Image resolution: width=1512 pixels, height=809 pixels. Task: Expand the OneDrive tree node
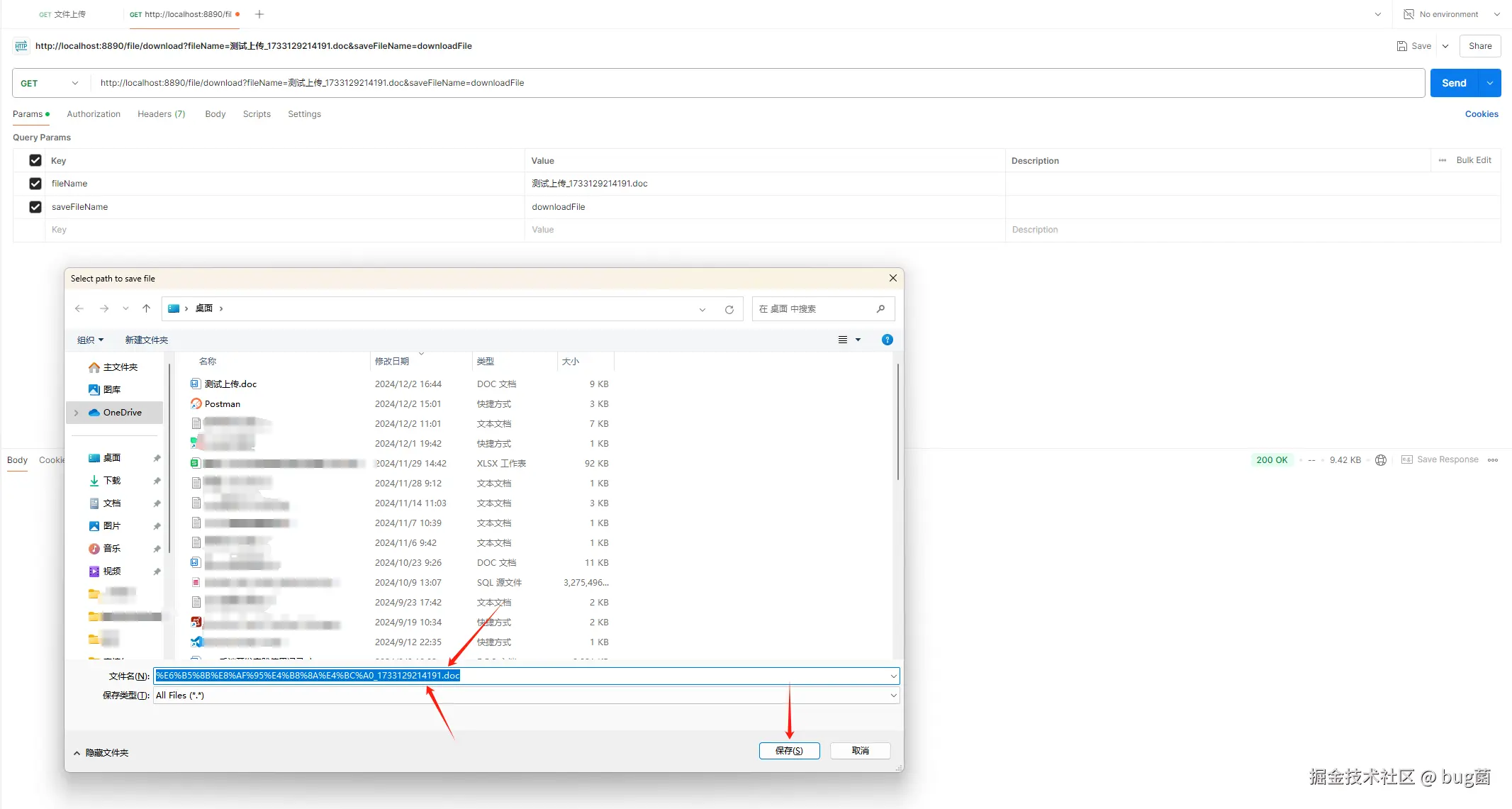(x=77, y=413)
